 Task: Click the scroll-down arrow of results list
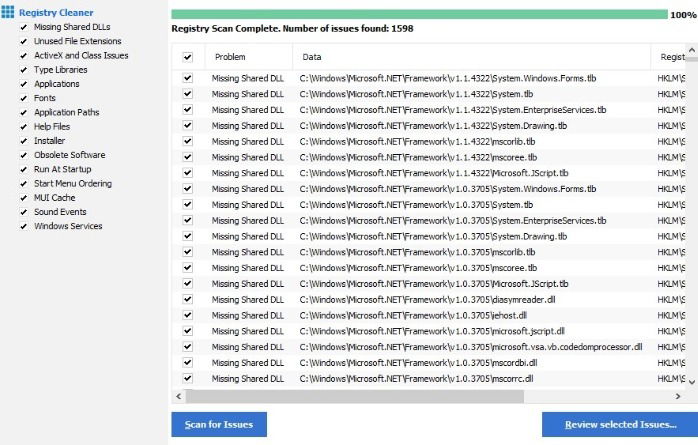coord(692,382)
